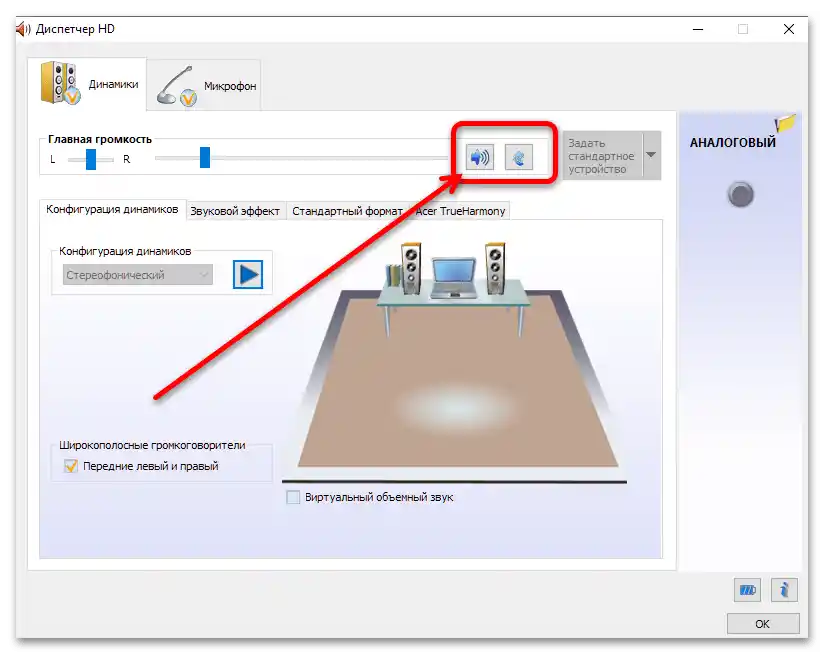This screenshot has width=824, height=654.
Task: Click the Главная громкость label
Action: (x=100, y=139)
